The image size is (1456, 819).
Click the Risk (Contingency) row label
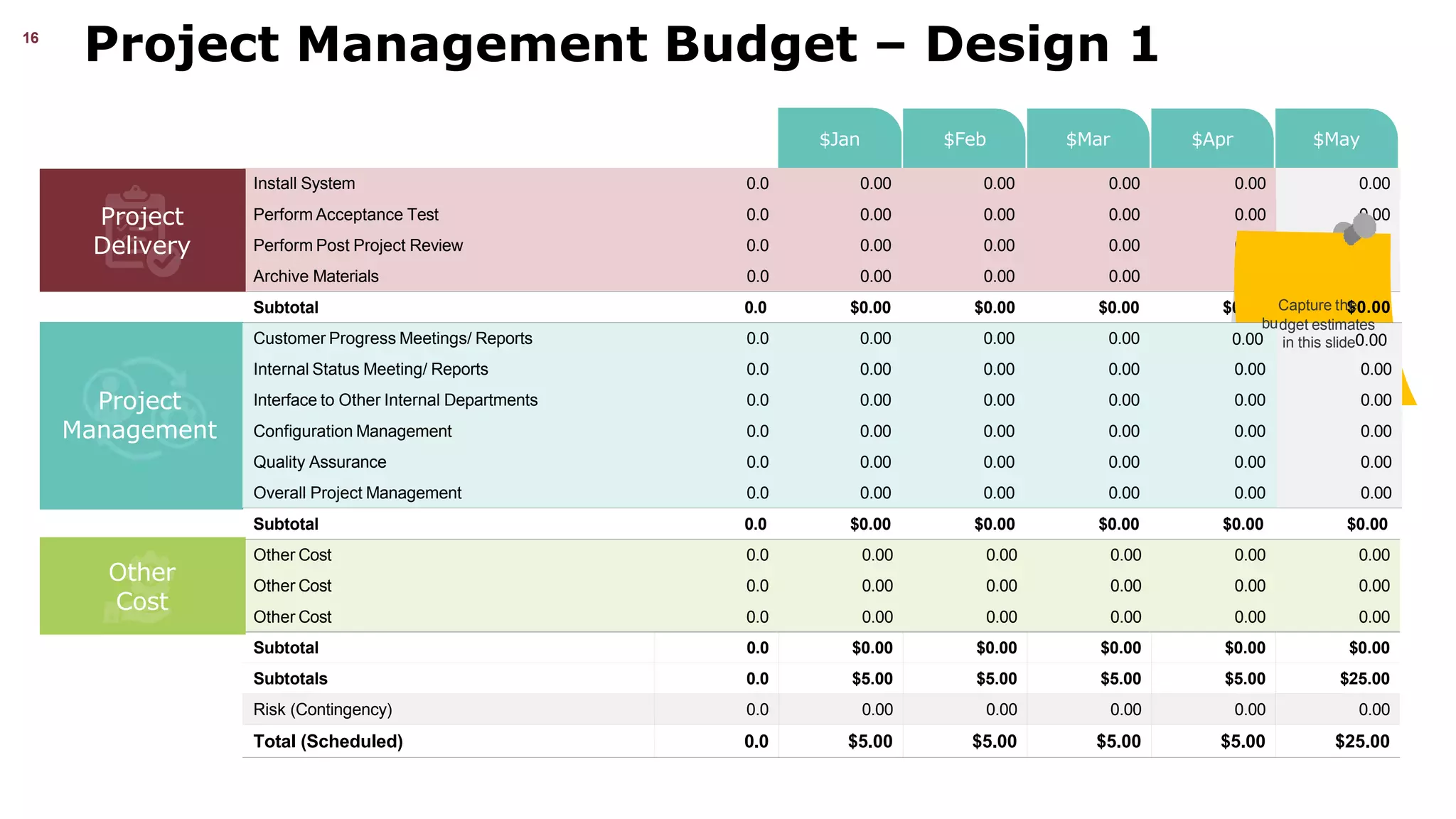(x=322, y=710)
